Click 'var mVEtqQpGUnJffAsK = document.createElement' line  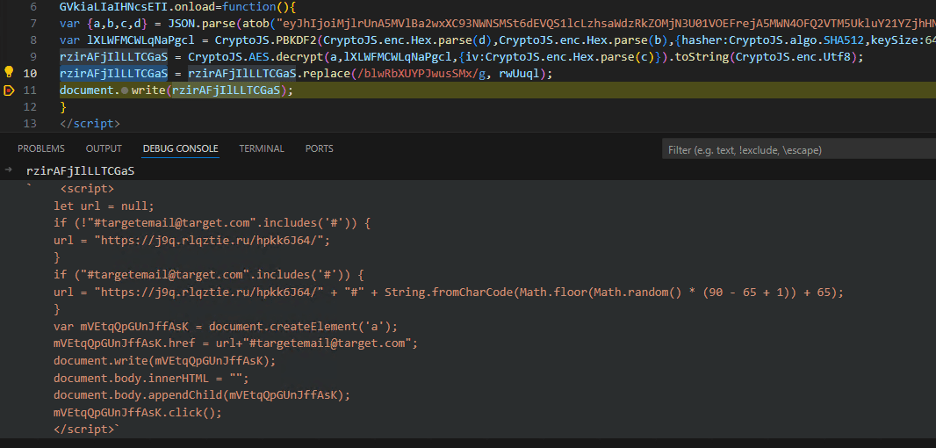[226, 327]
